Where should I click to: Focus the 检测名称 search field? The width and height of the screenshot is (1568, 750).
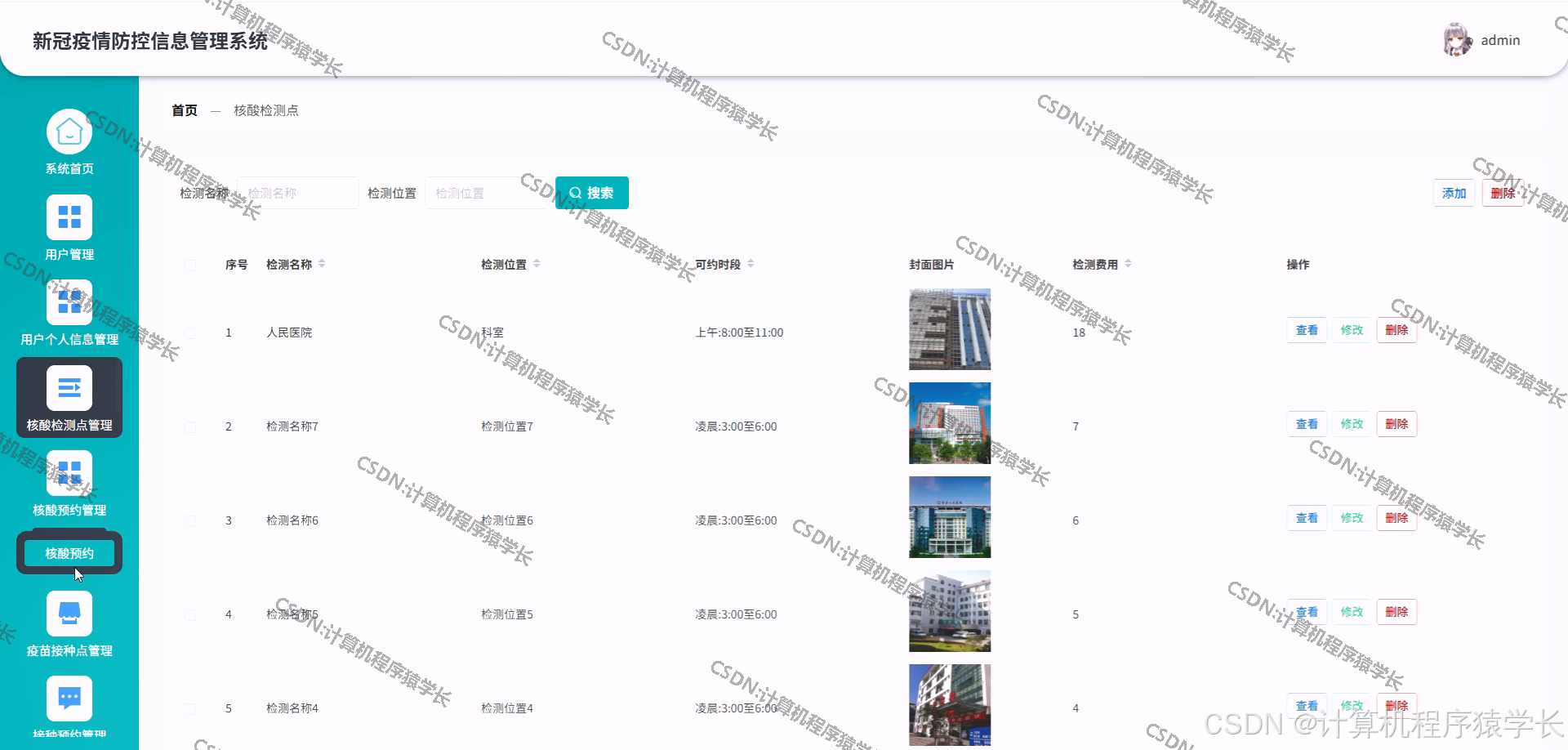297,193
